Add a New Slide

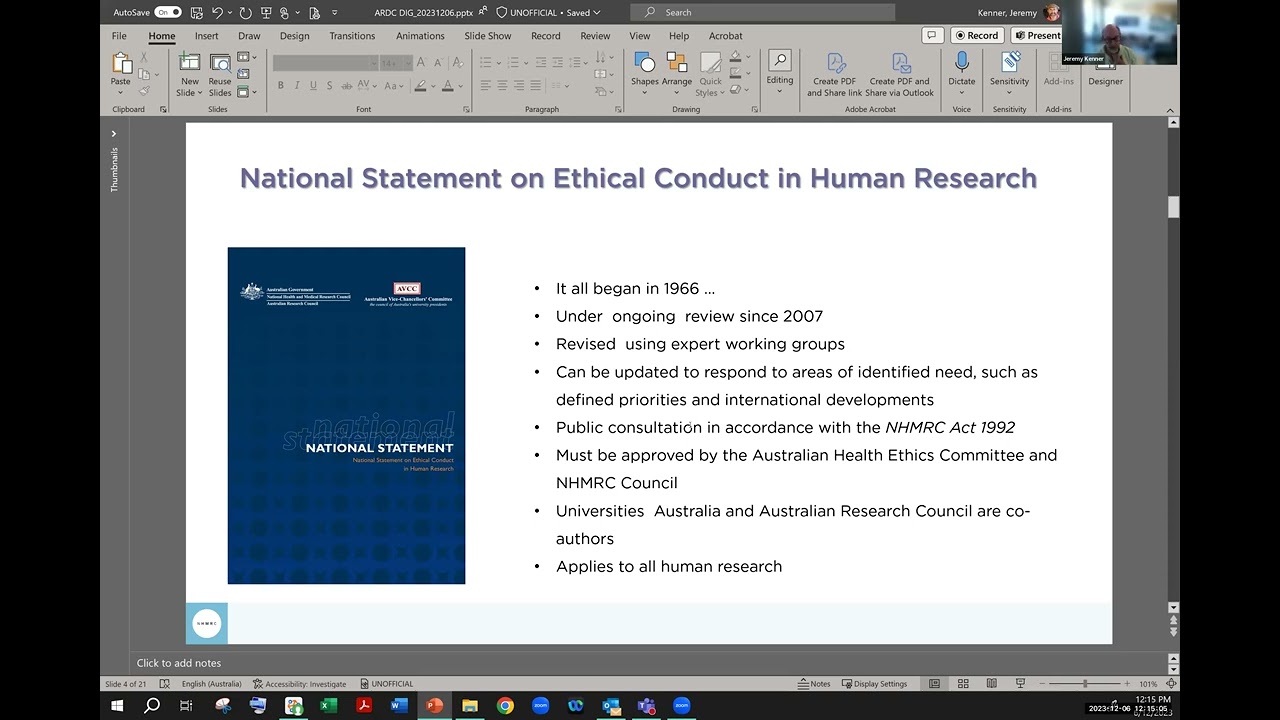[x=189, y=73]
